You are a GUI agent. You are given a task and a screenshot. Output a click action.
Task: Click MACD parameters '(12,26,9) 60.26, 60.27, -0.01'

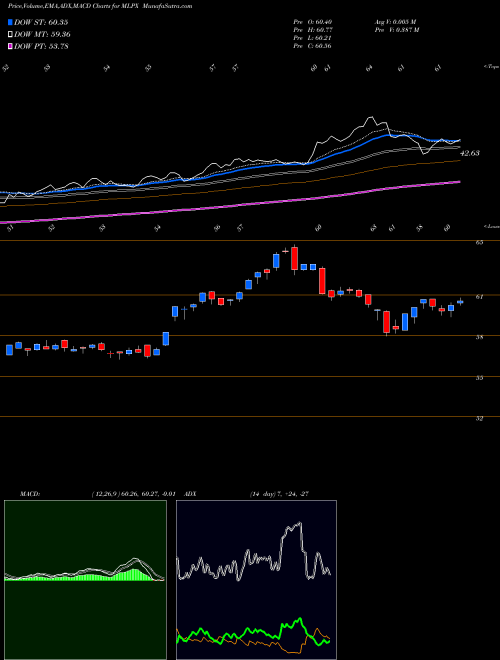click(135, 494)
